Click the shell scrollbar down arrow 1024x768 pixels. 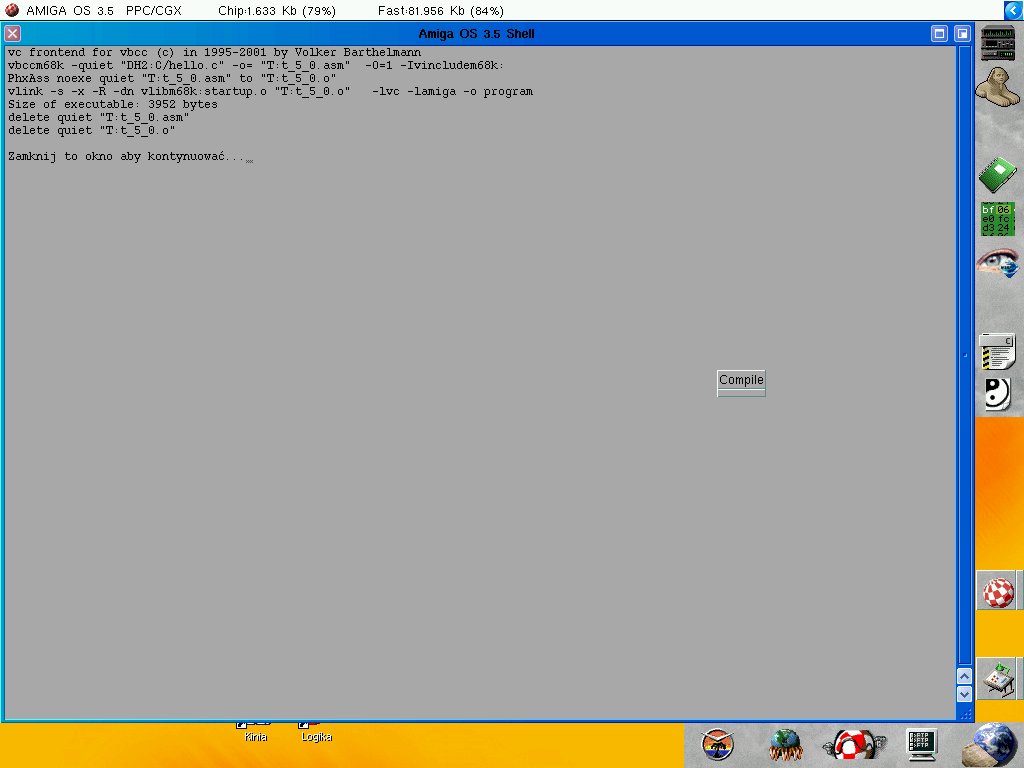click(964, 694)
